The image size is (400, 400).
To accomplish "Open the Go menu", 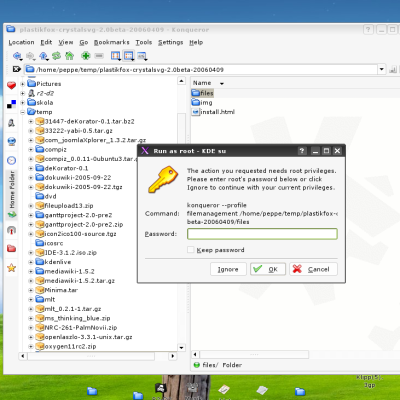I will pos(84,42).
